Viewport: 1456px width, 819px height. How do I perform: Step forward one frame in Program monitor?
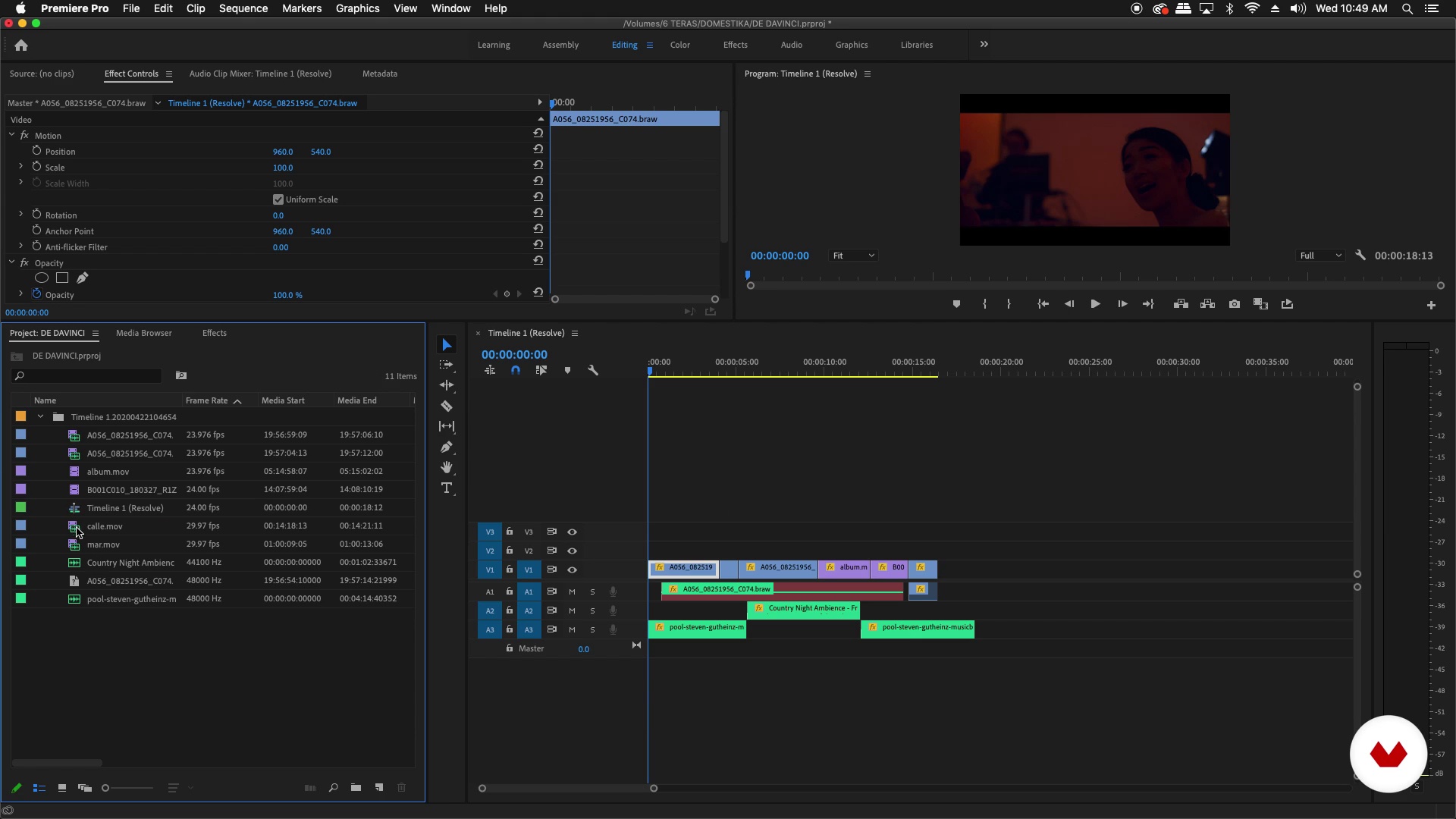1122,304
